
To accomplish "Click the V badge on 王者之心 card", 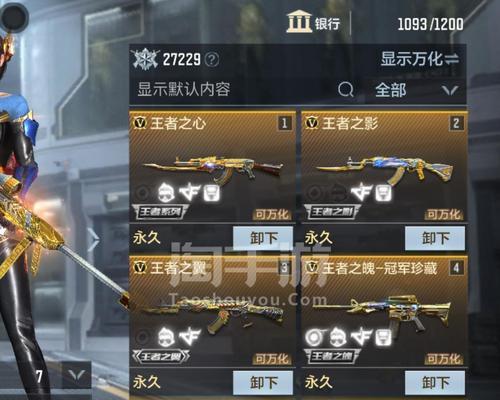I will coord(140,123).
